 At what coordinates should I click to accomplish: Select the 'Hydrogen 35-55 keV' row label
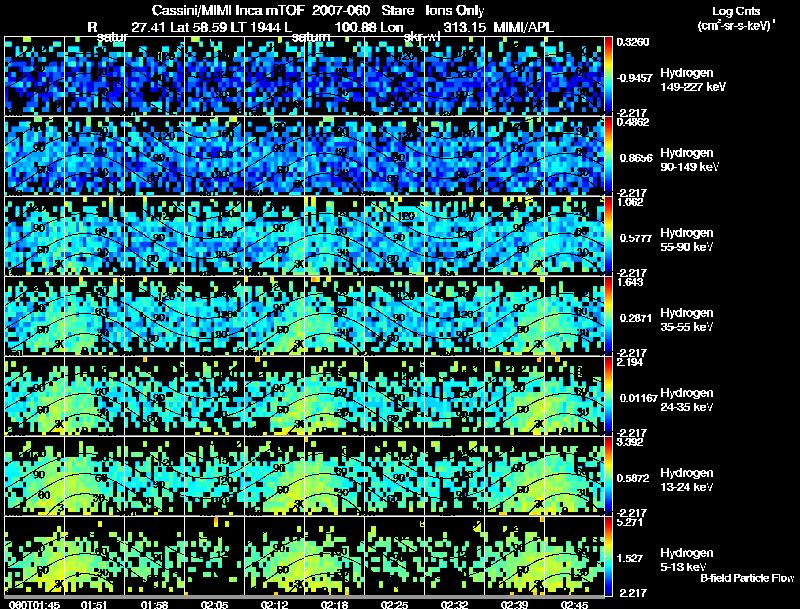[686, 320]
